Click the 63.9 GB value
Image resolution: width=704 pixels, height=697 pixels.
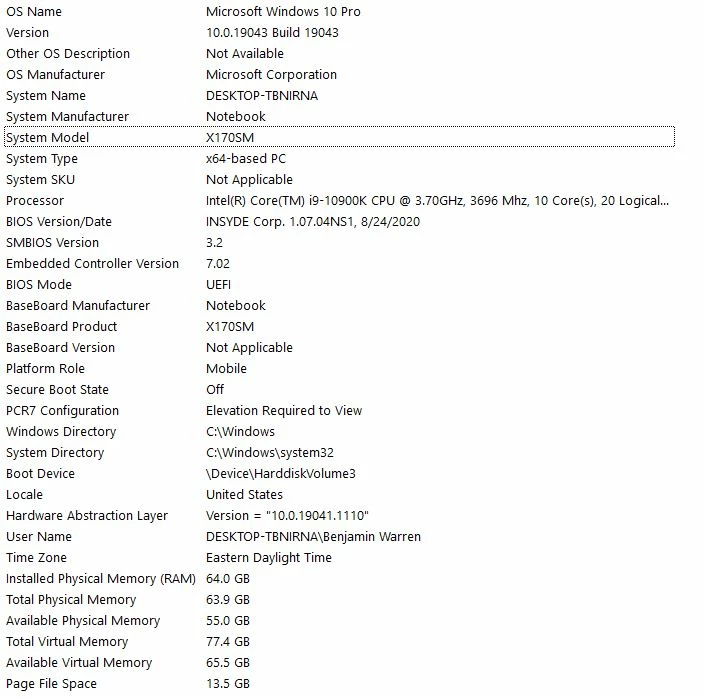point(228,600)
